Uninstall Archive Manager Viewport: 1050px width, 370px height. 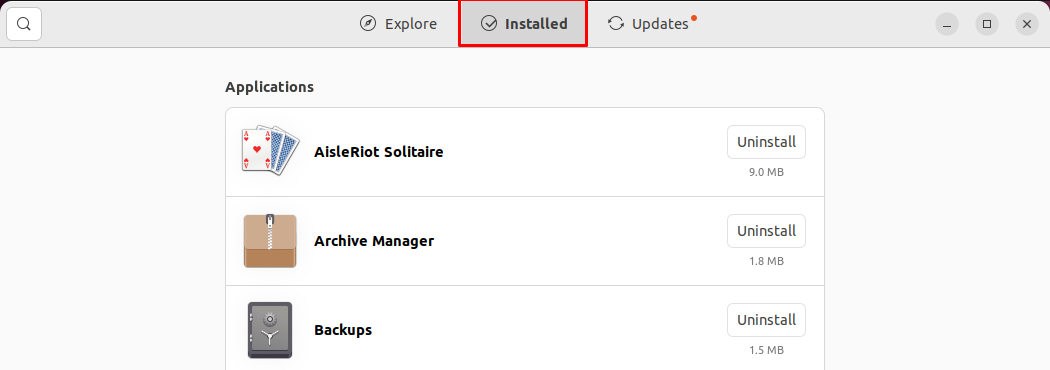tap(766, 231)
